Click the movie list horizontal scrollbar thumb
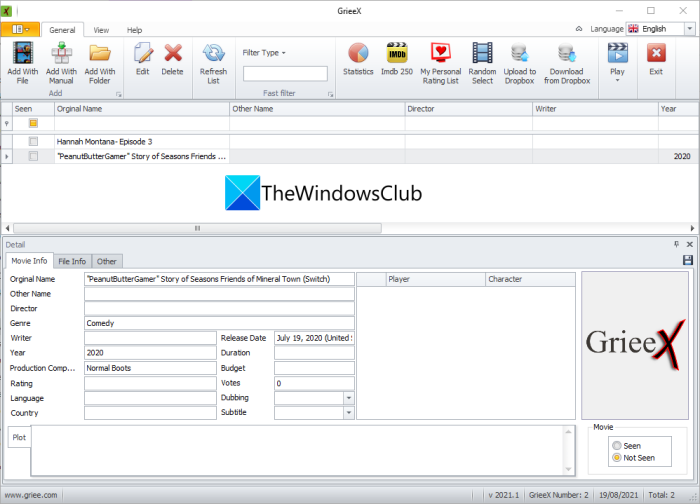This screenshot has width=700, height=504. pyautogui.click(x=197, y=228)
